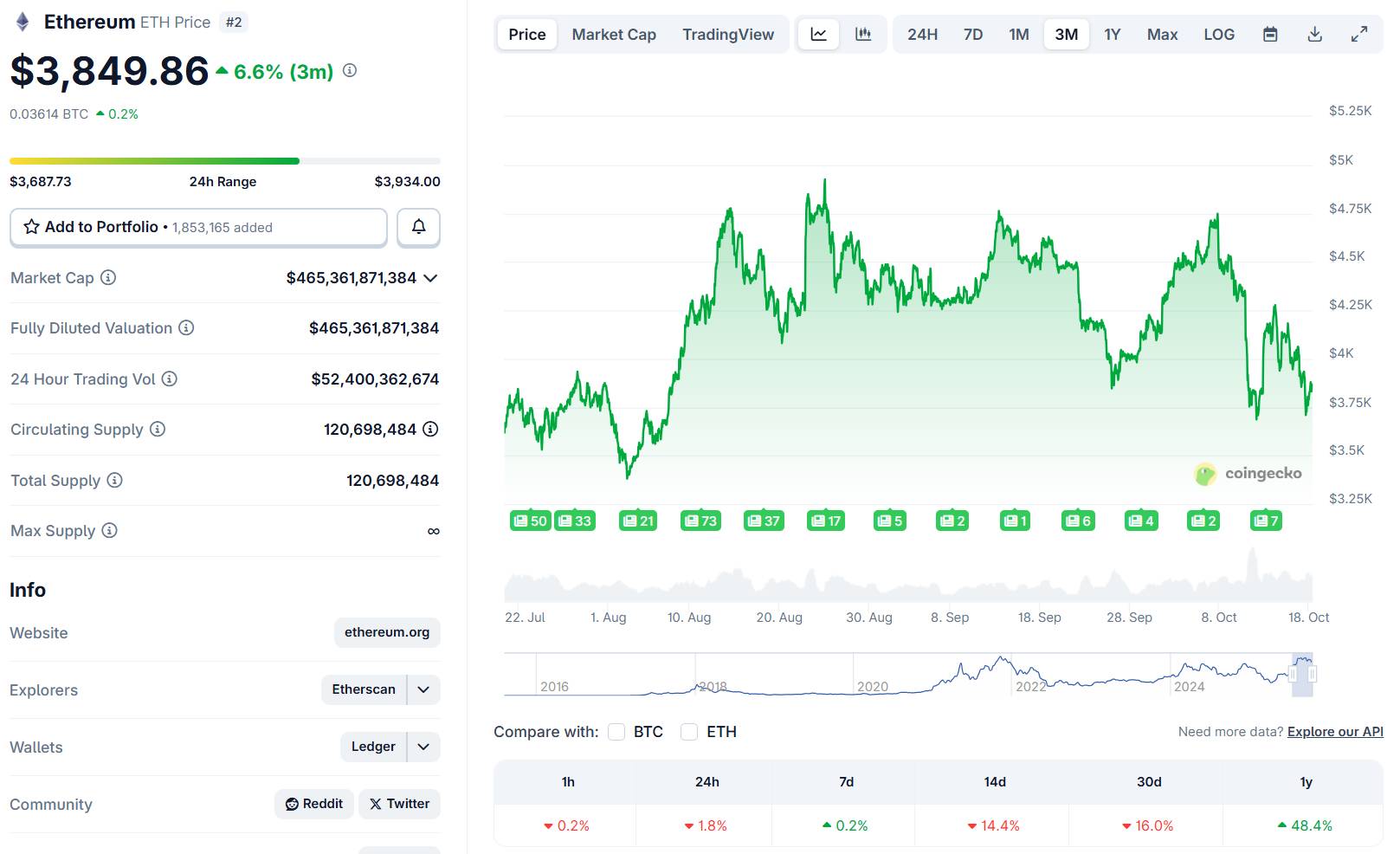Viewport: 1400px width, 854px height.
Task: Click Market Cap info icon
Action: [108, 278]
